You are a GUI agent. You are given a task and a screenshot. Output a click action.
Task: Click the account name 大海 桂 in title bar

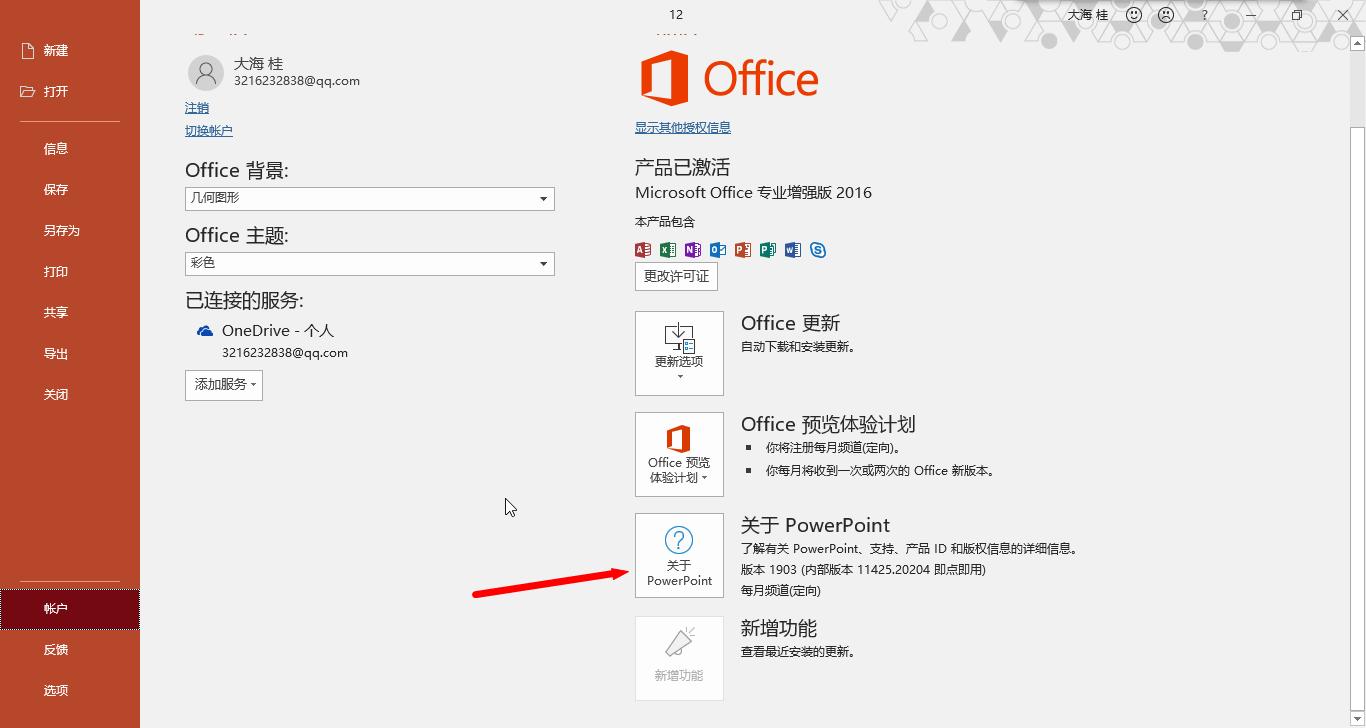(1088, 15)
